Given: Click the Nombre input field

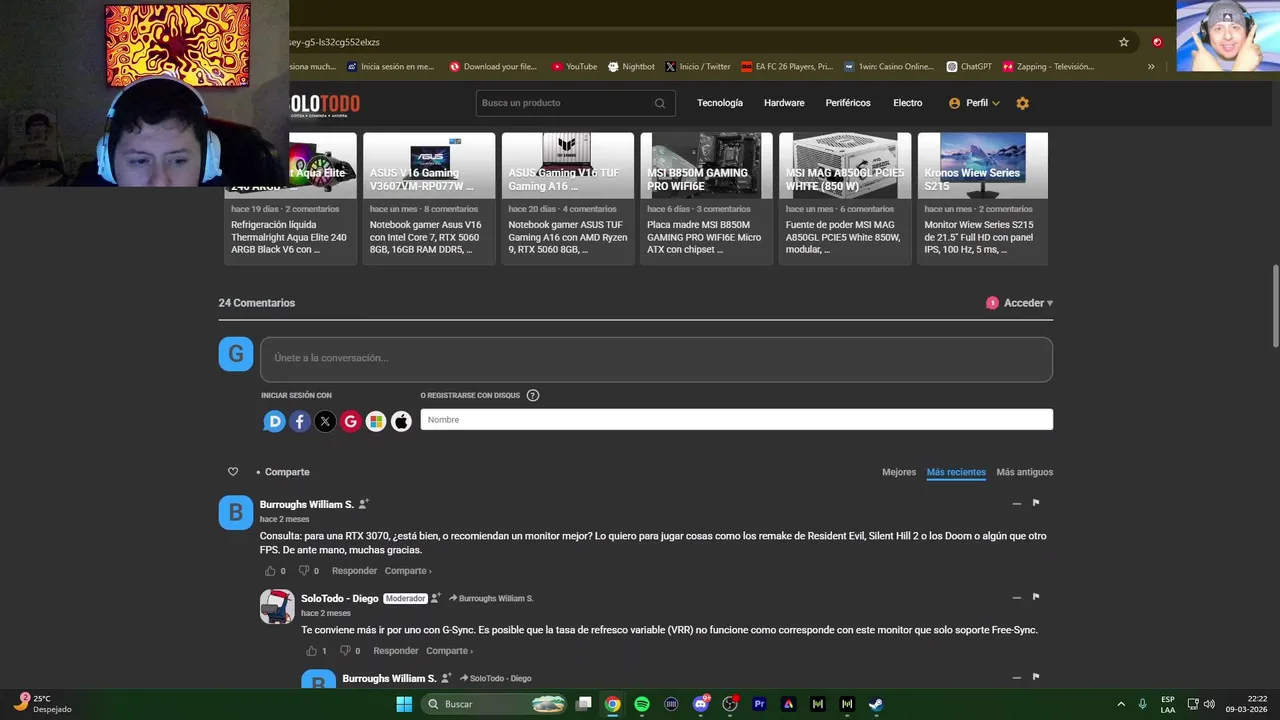Looking at the screenshot, I should [x=736, y=420].
